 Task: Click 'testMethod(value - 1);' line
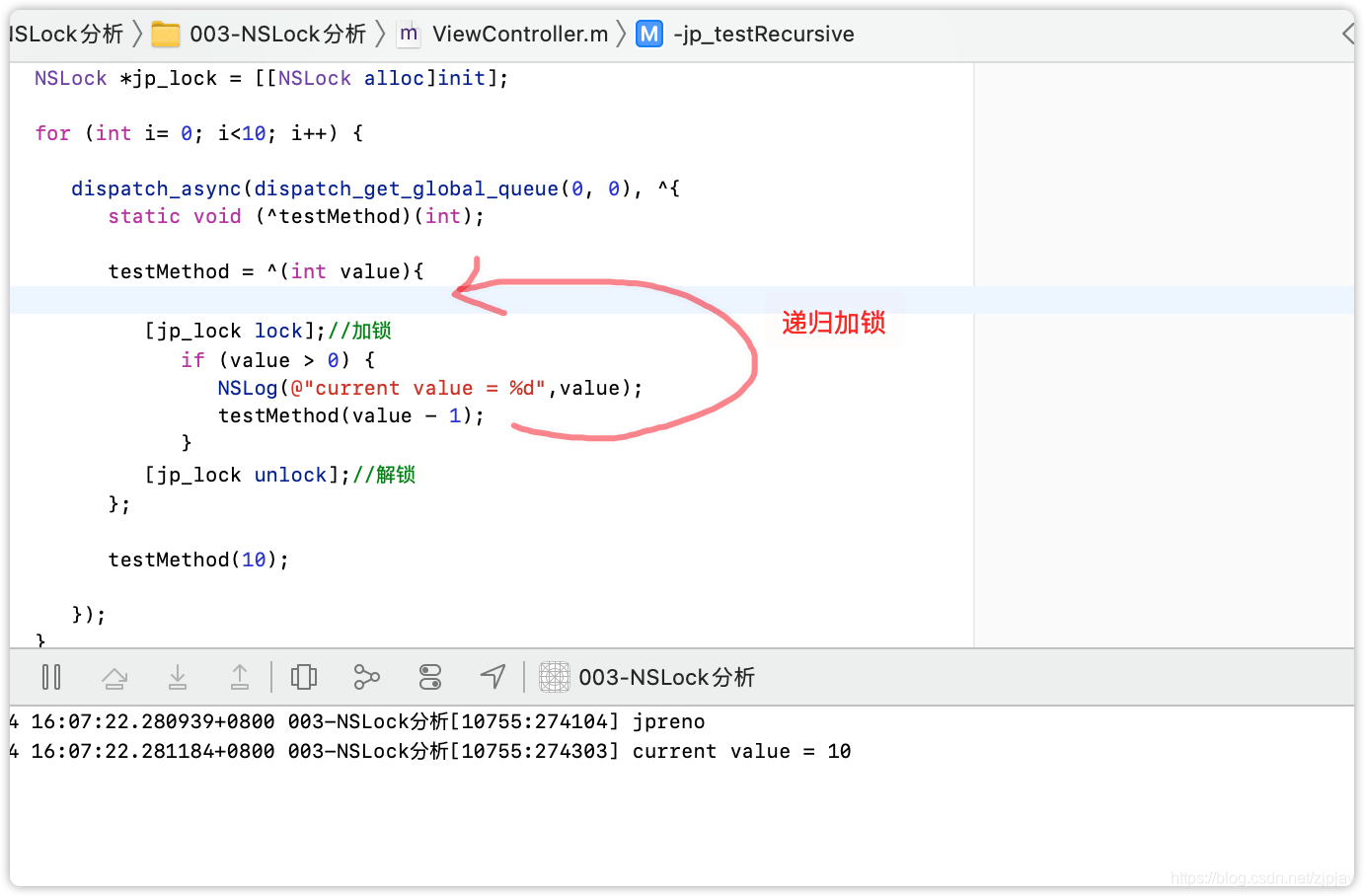[351, 415]
